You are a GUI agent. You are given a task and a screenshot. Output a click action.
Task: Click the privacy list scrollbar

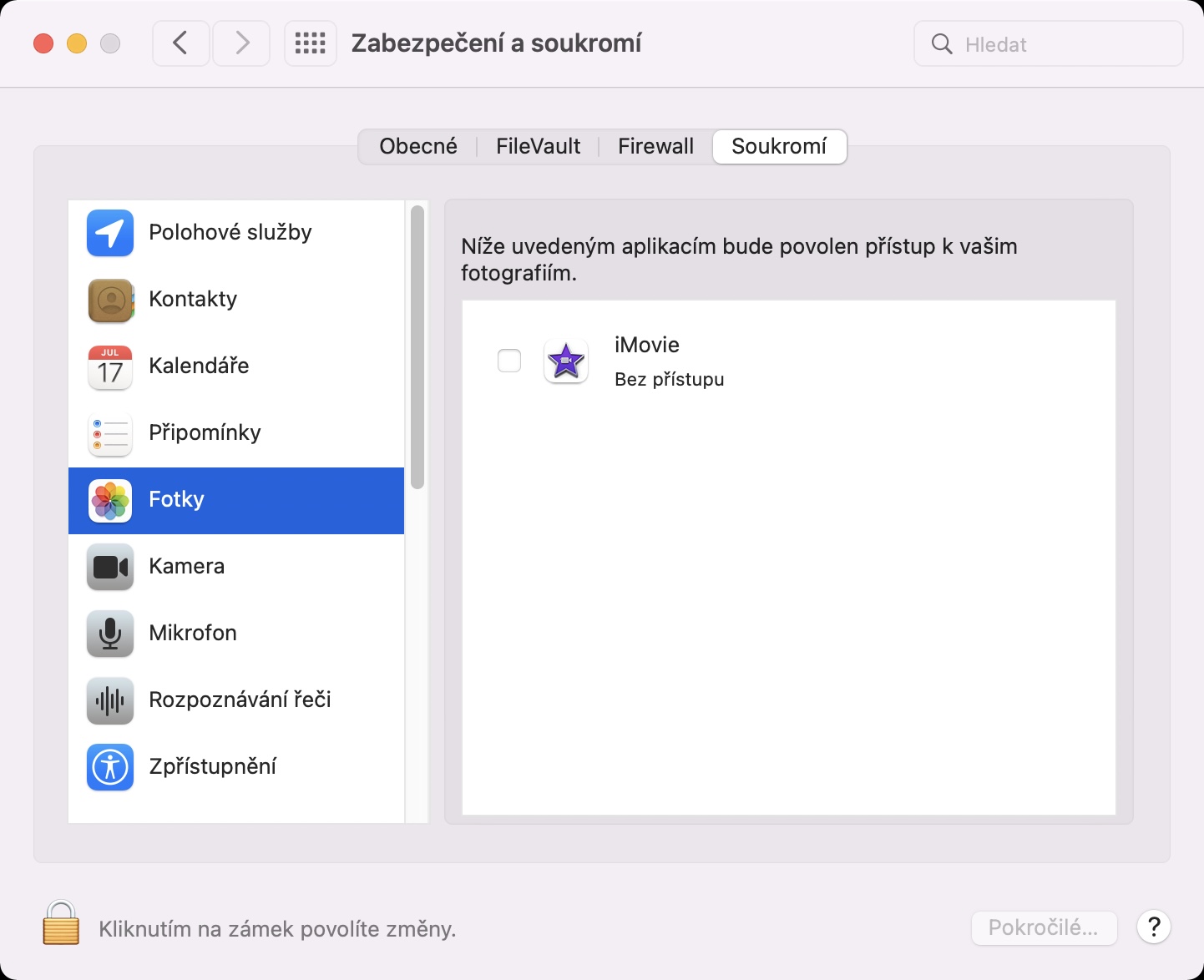point(417,347)
